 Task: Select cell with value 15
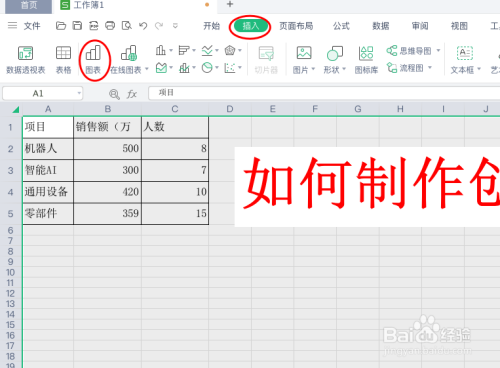coord(175,213)
